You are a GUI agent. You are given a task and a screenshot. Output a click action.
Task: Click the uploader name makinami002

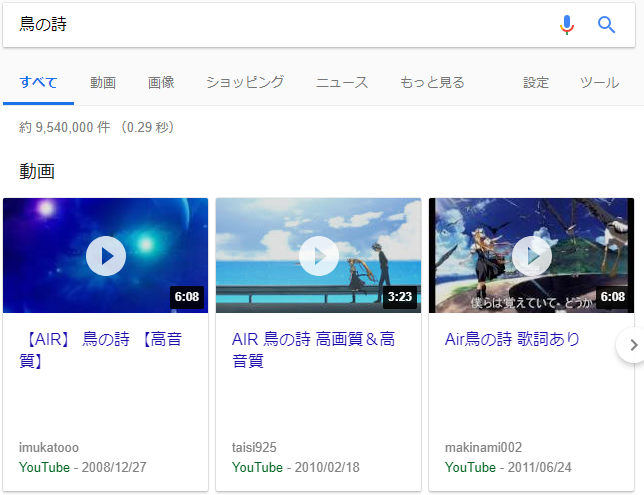tap(483, 447)
